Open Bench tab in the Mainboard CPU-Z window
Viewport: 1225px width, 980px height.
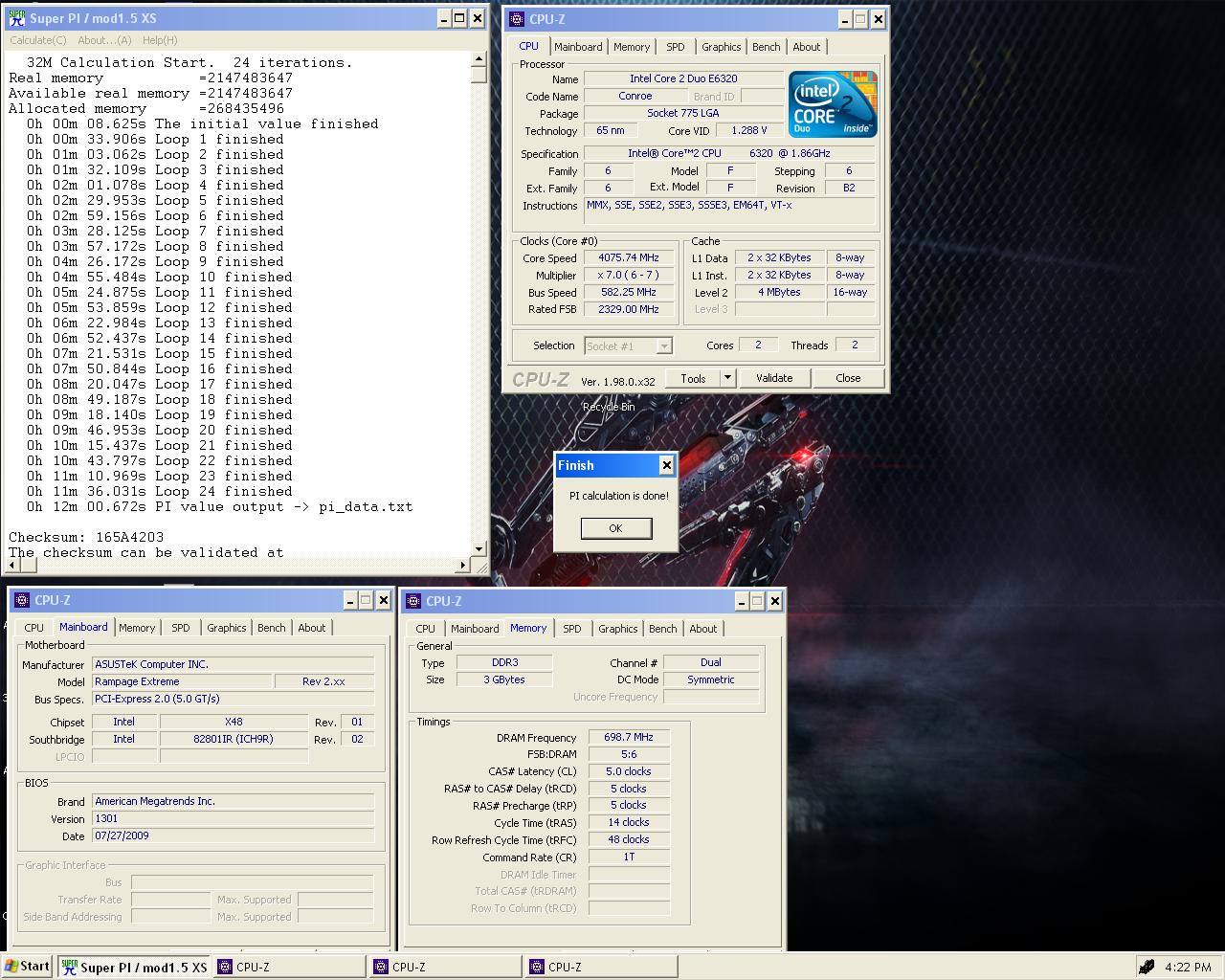coord(271,628)
